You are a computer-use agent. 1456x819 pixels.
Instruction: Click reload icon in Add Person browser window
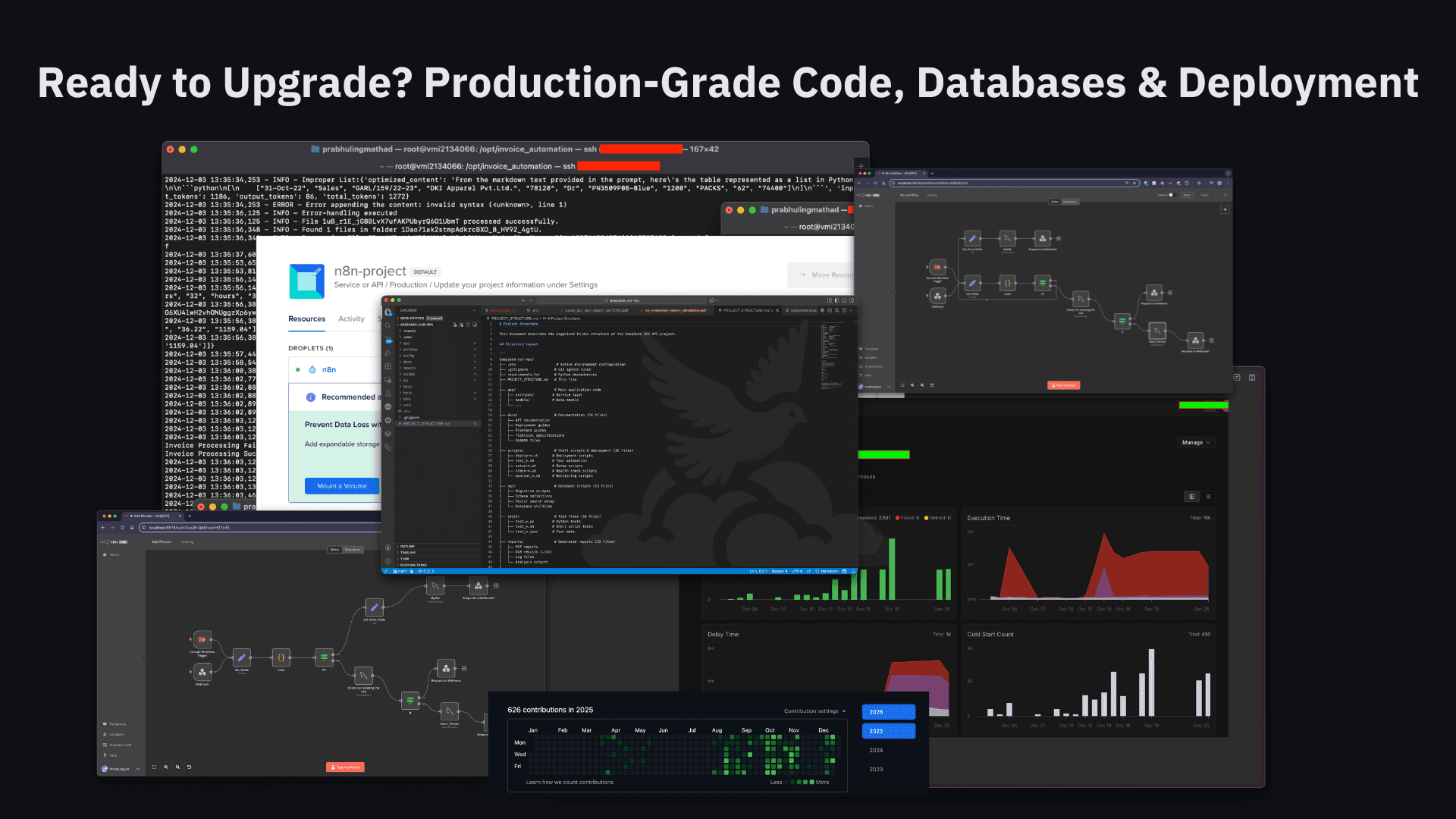(122, 527)
